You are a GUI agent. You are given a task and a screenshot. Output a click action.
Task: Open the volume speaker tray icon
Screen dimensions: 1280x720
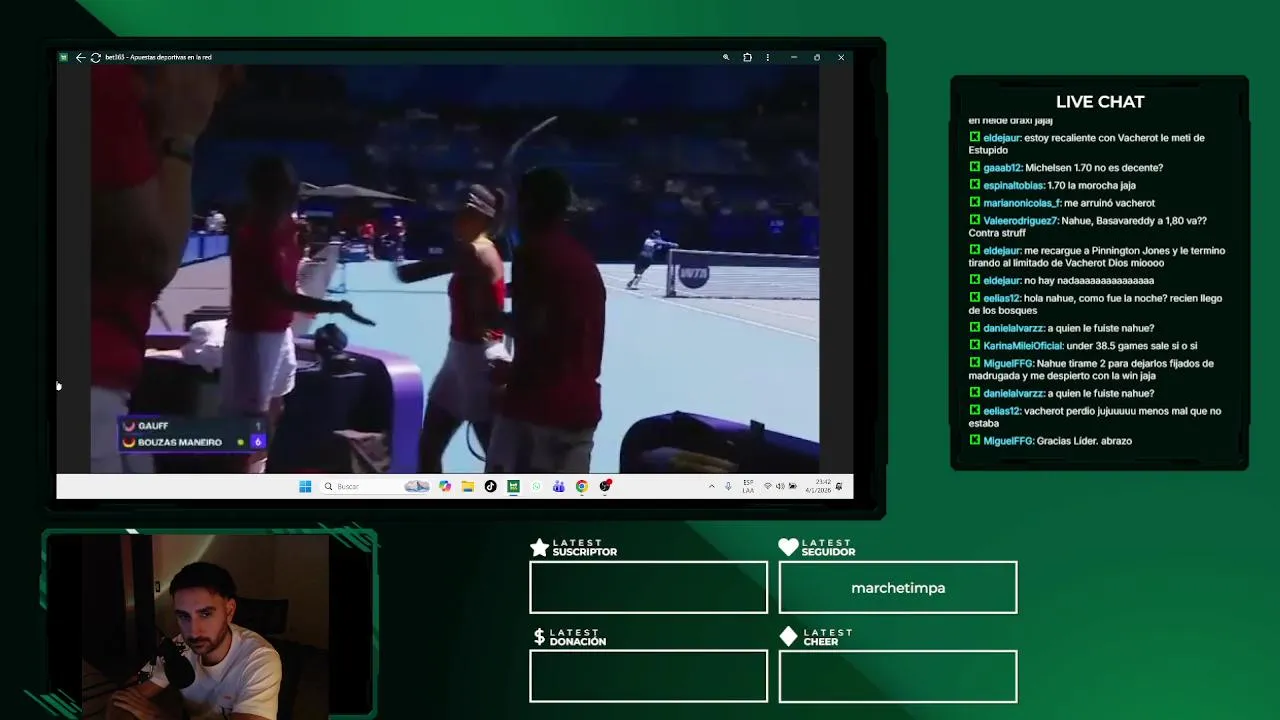780,486
